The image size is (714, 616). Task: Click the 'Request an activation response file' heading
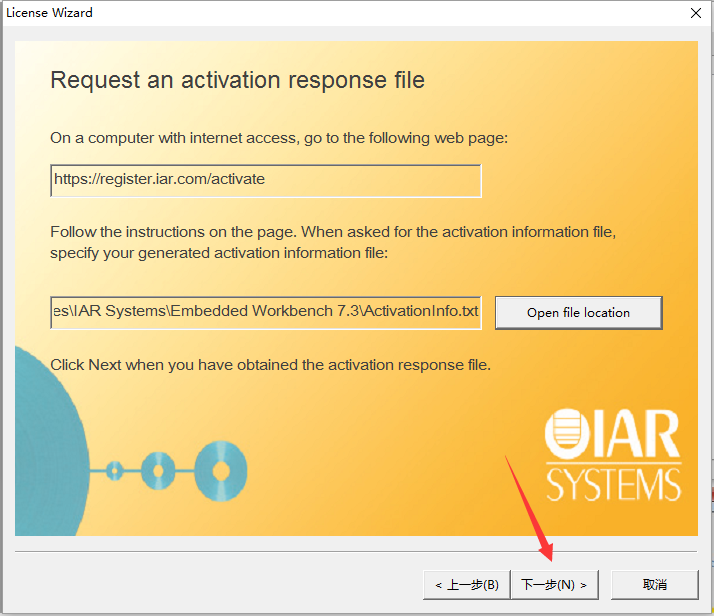237,80
